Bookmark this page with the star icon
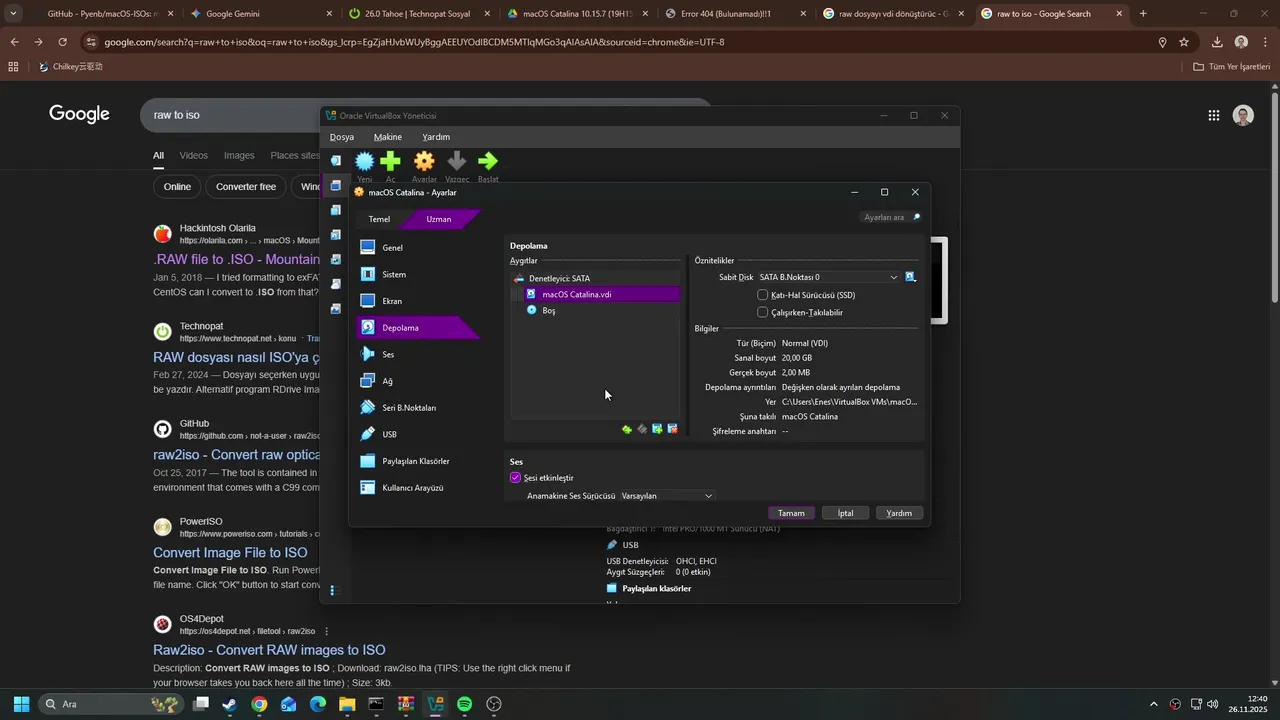This screenshot has height=720, width=1280. click(1184, 42)
